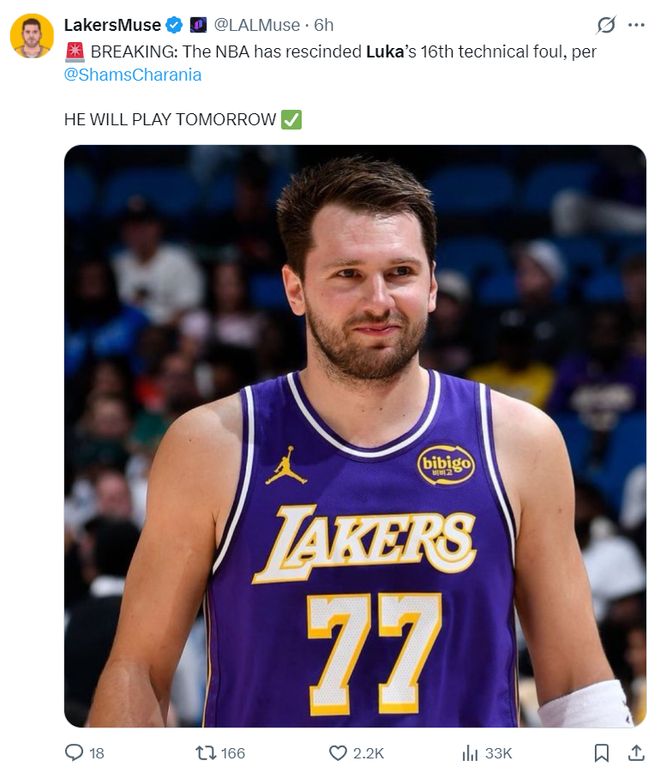Screen dimensions: 660x773
Task: Click the "HE WILL PLAY TOMORROW" text
Action: (170, 120)
